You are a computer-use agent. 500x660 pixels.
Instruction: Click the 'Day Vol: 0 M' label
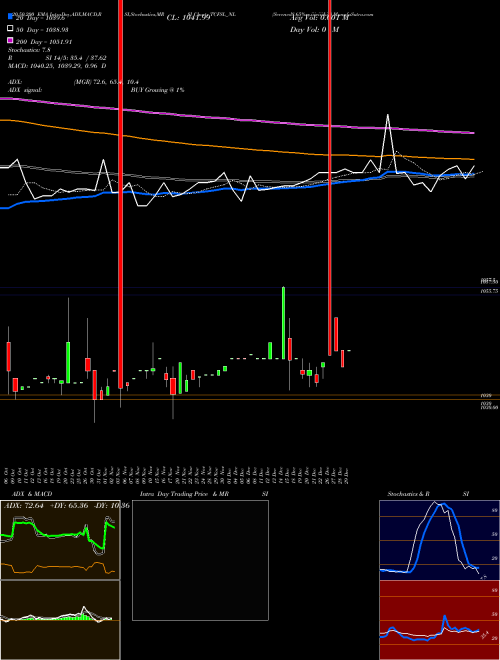point(314,29)
